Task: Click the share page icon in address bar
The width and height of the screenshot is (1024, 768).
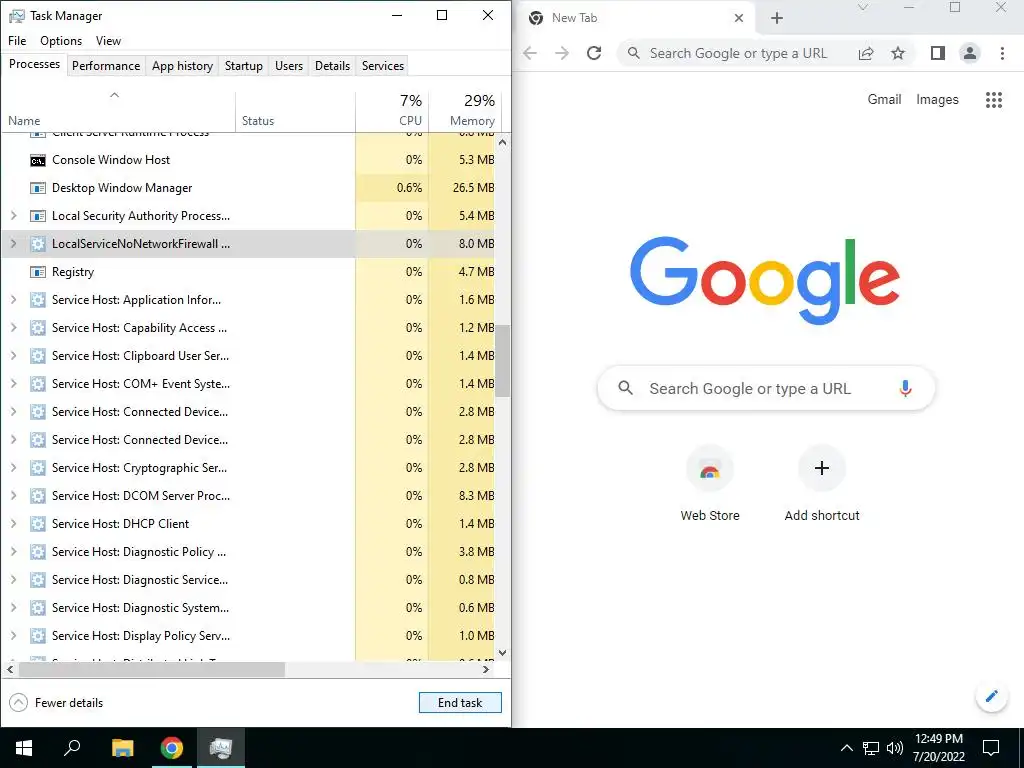Action: [x=866, y=54]
